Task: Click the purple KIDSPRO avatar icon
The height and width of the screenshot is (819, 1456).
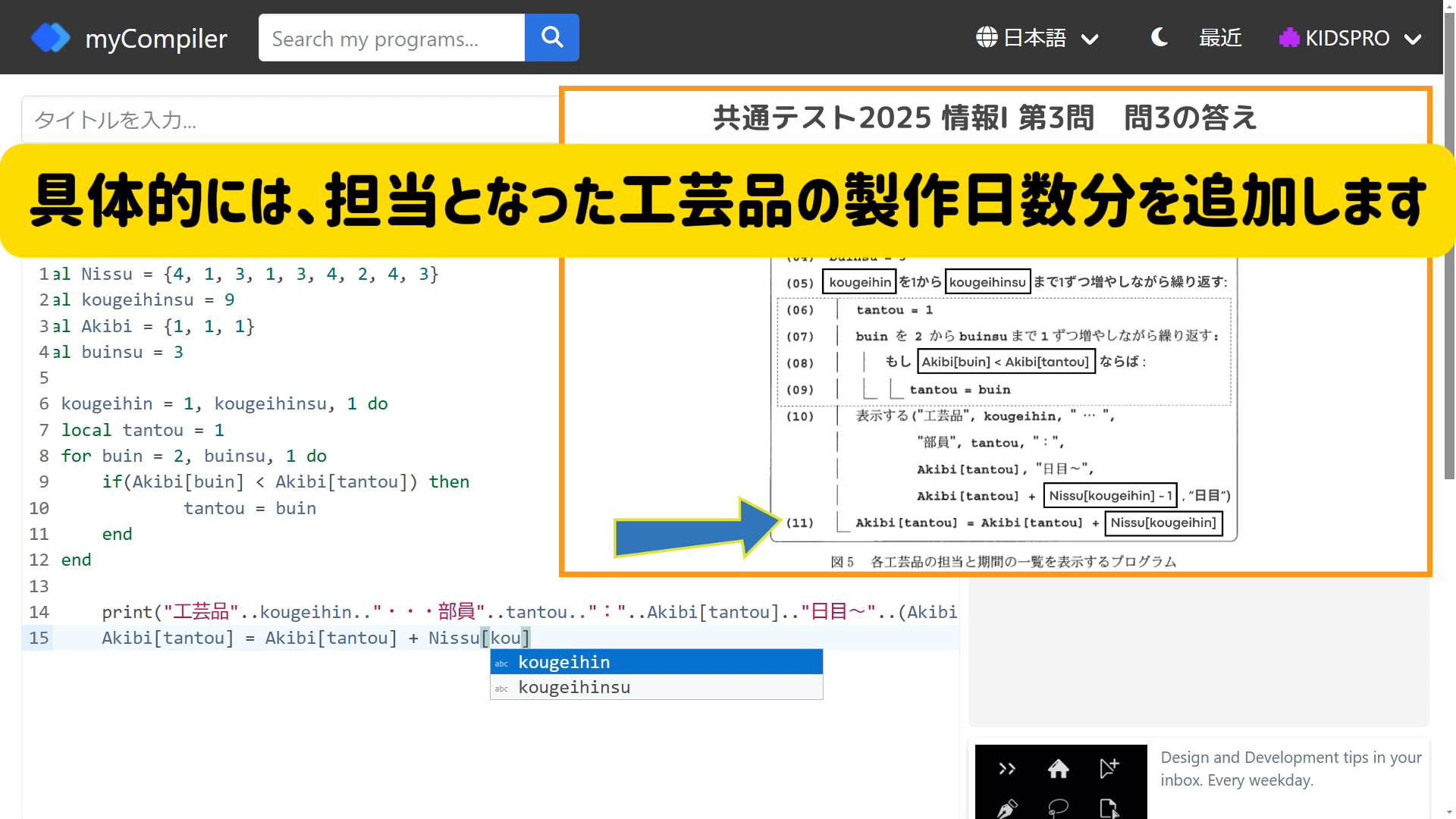Action: (x=1289, y=37)
